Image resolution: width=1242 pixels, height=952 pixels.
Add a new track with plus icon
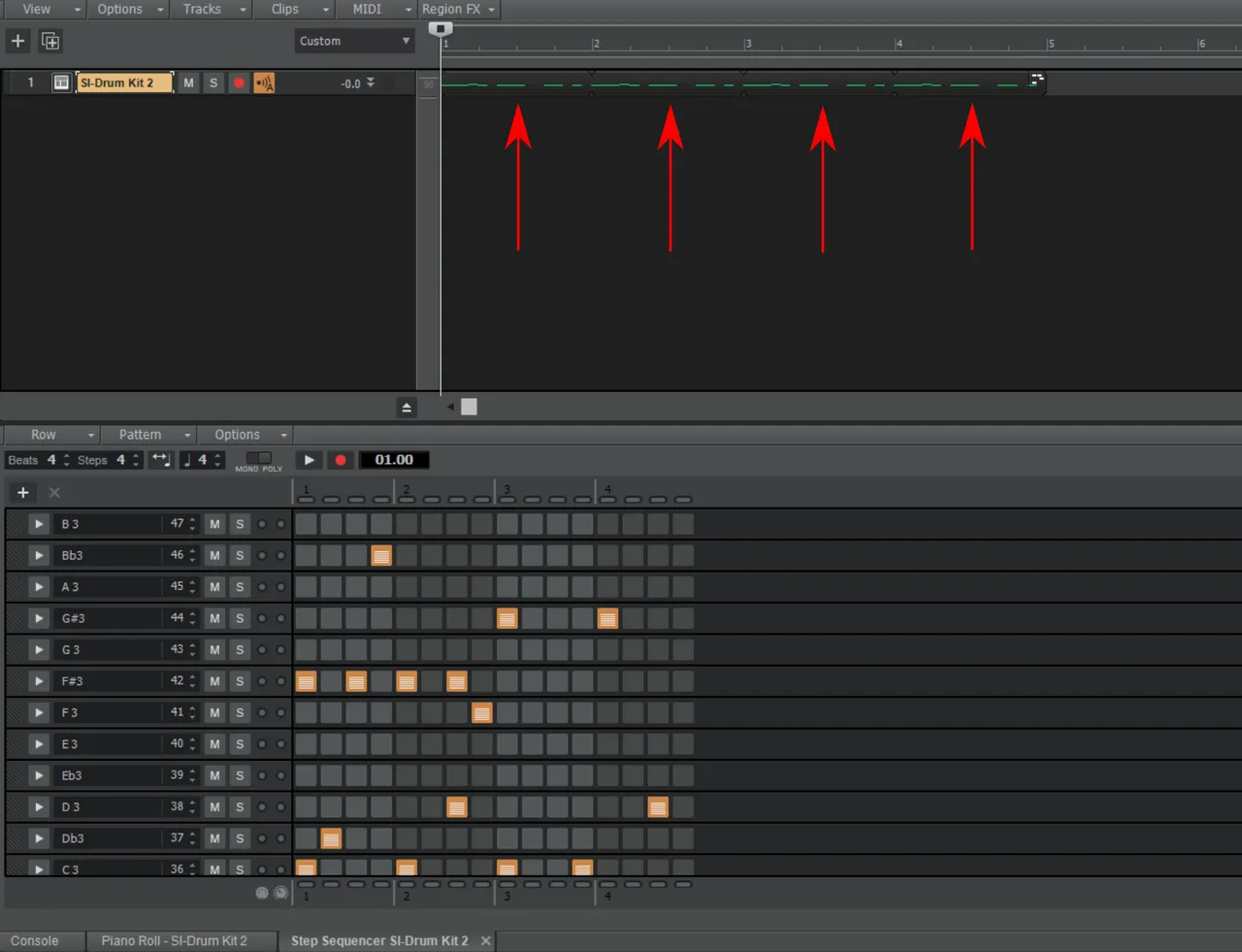(x=17, y=41)
